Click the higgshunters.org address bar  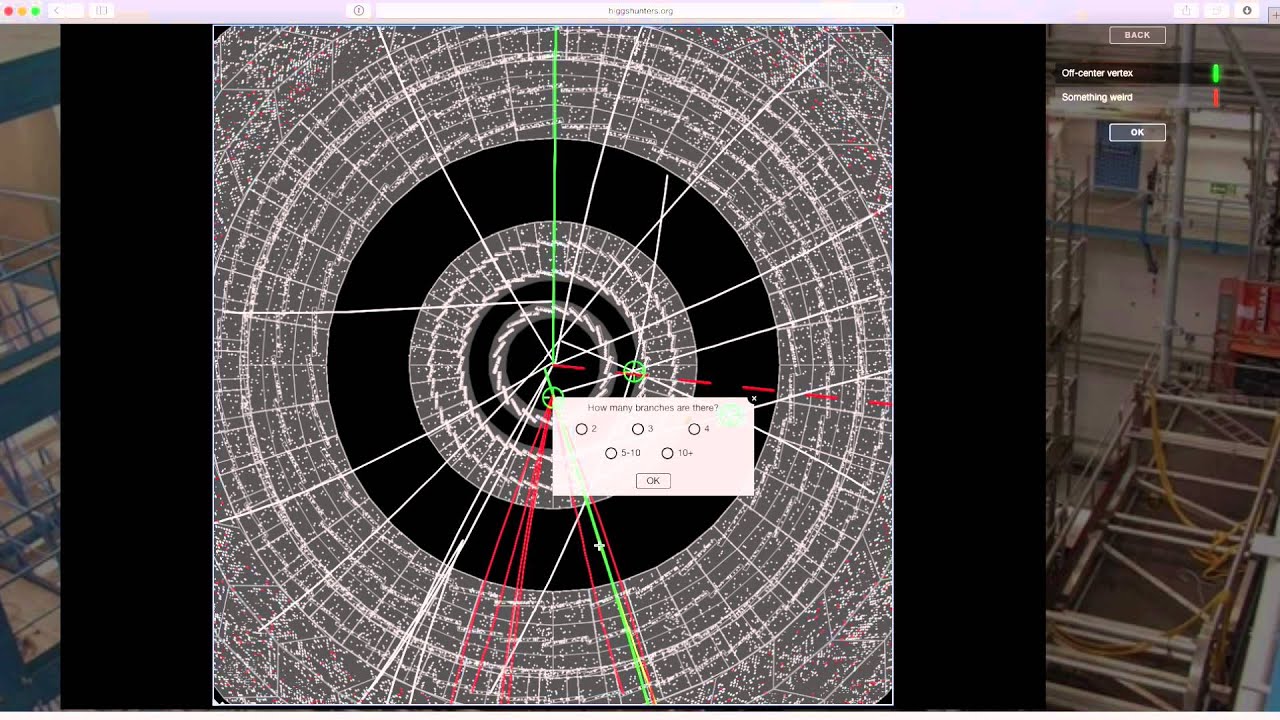640,10
